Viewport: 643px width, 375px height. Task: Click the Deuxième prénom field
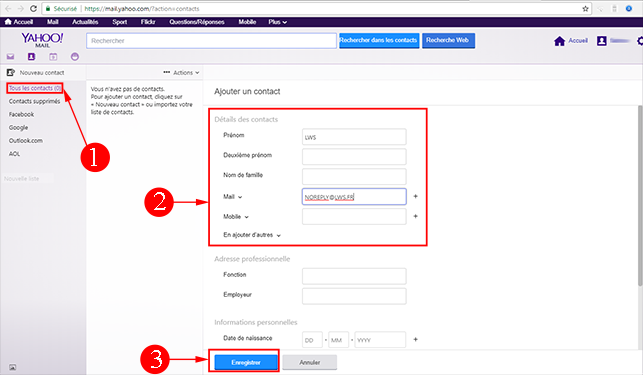(x=354, y=157)
